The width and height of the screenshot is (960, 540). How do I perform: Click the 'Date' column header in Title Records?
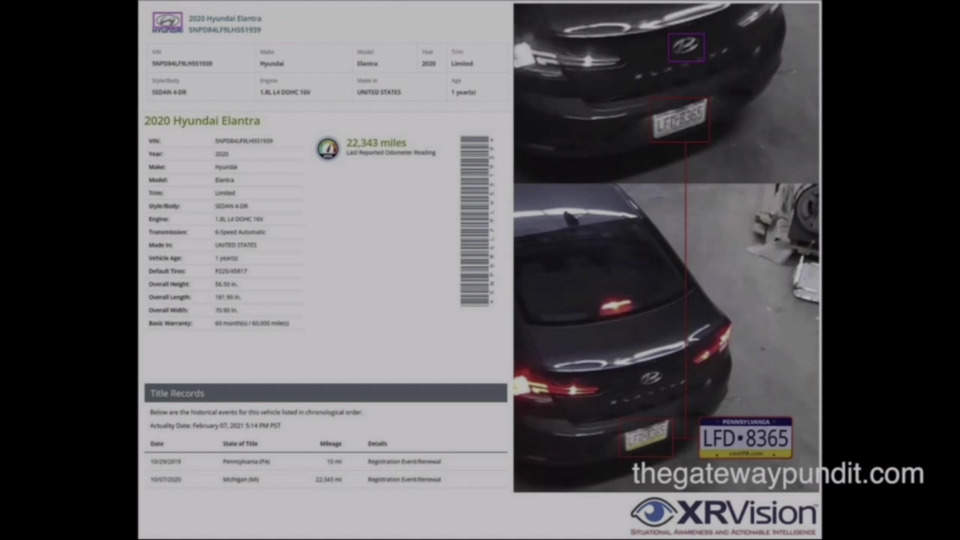point(157,443)
